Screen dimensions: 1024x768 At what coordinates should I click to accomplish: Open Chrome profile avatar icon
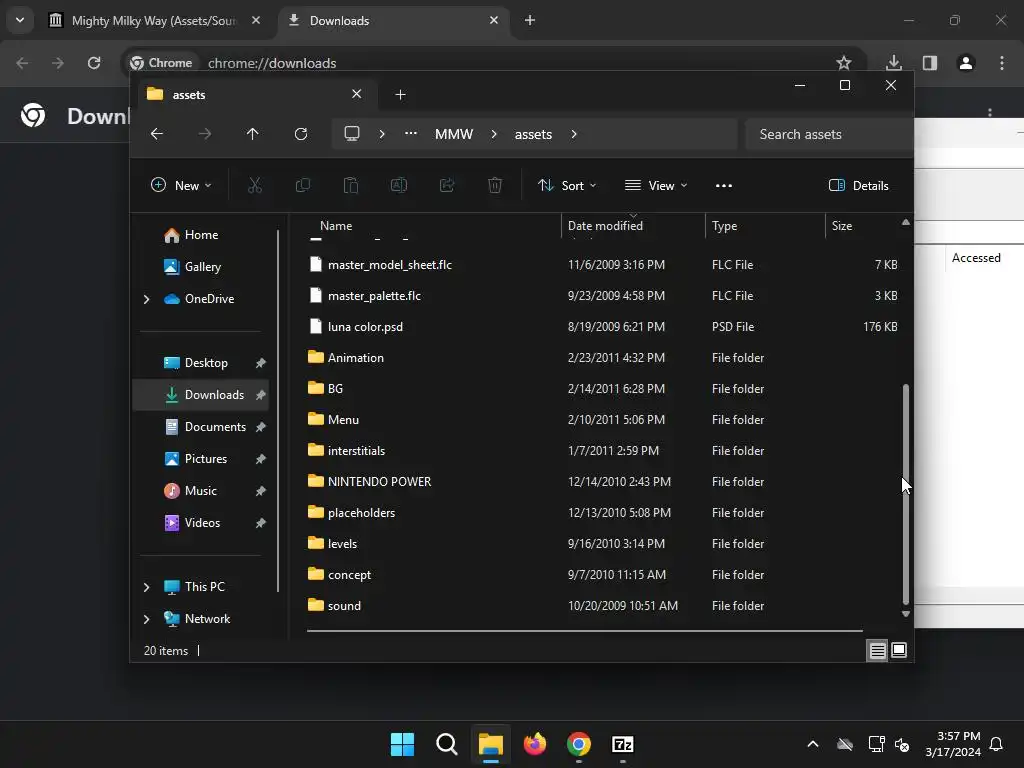(966, 63)
